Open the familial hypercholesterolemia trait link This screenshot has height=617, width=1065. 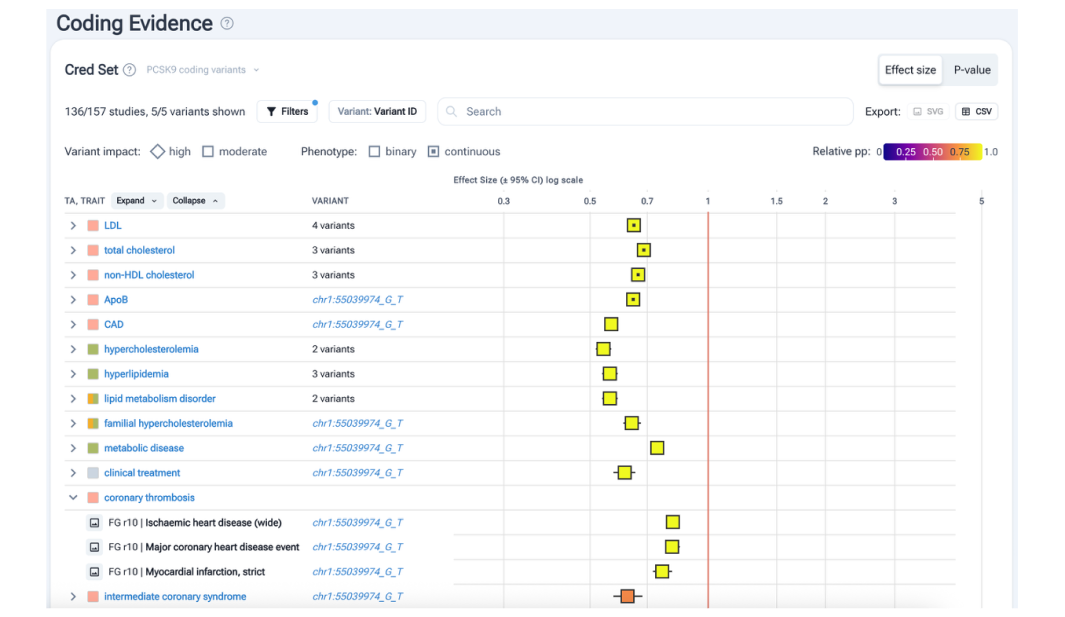tap(168, 424)
